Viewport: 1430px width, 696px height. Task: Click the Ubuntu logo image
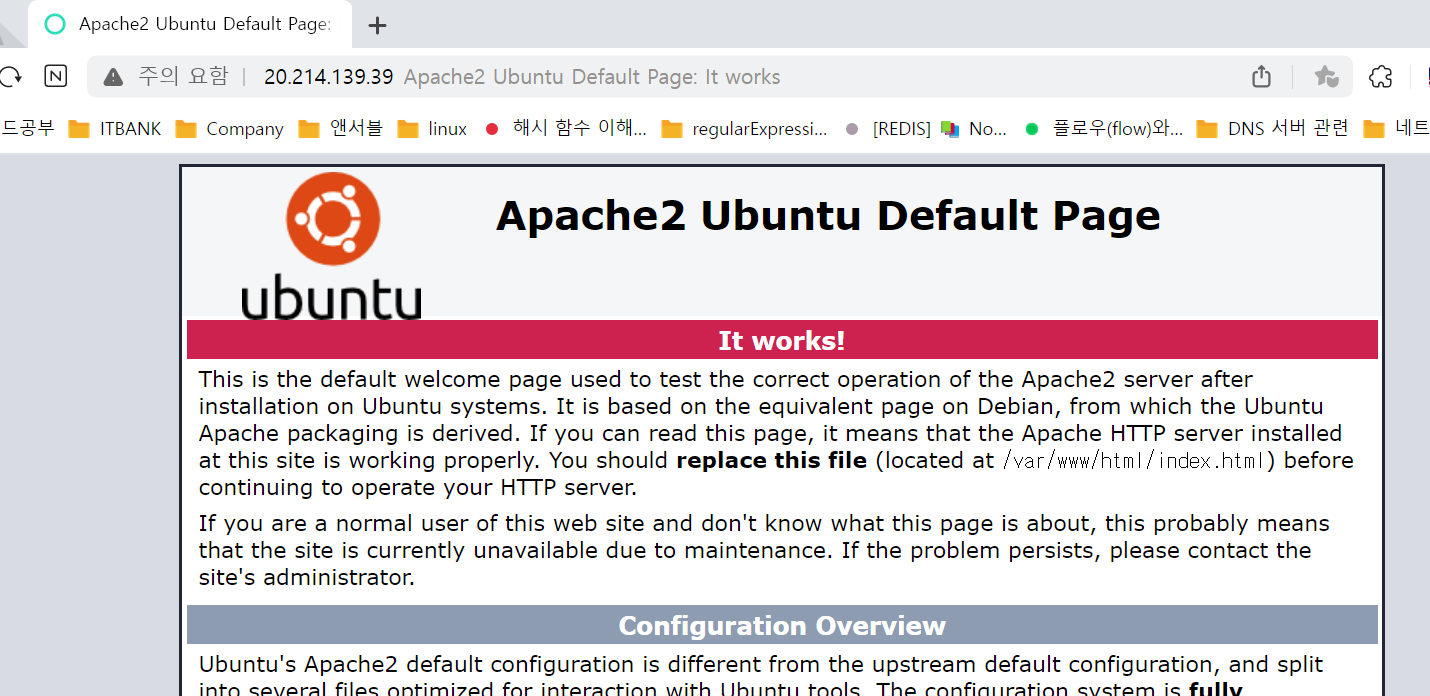point(332,246)
